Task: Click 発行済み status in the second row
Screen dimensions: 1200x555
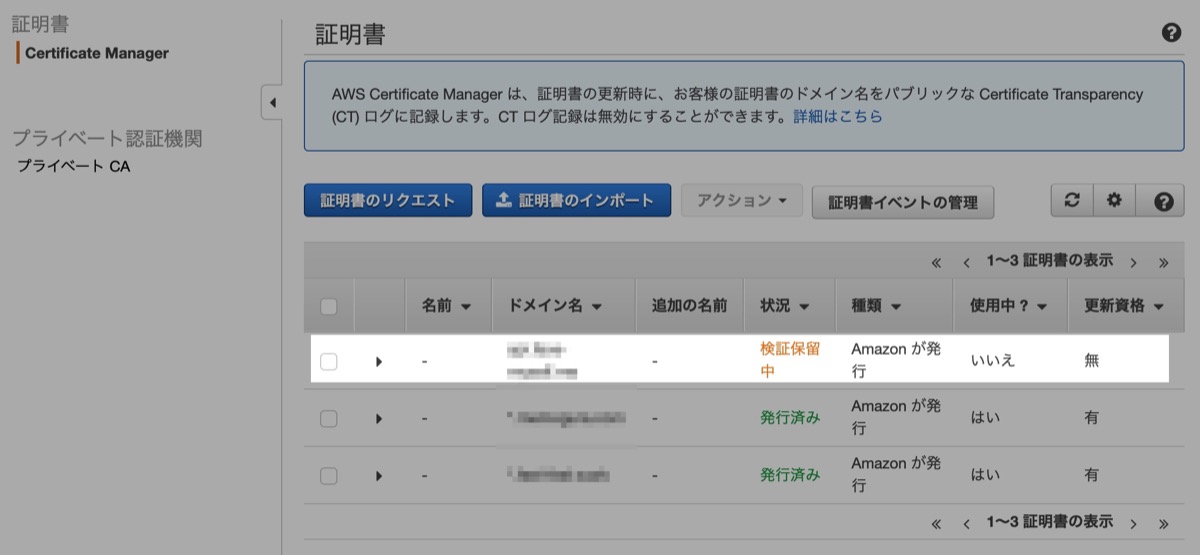Action: (x=790, y=417)
